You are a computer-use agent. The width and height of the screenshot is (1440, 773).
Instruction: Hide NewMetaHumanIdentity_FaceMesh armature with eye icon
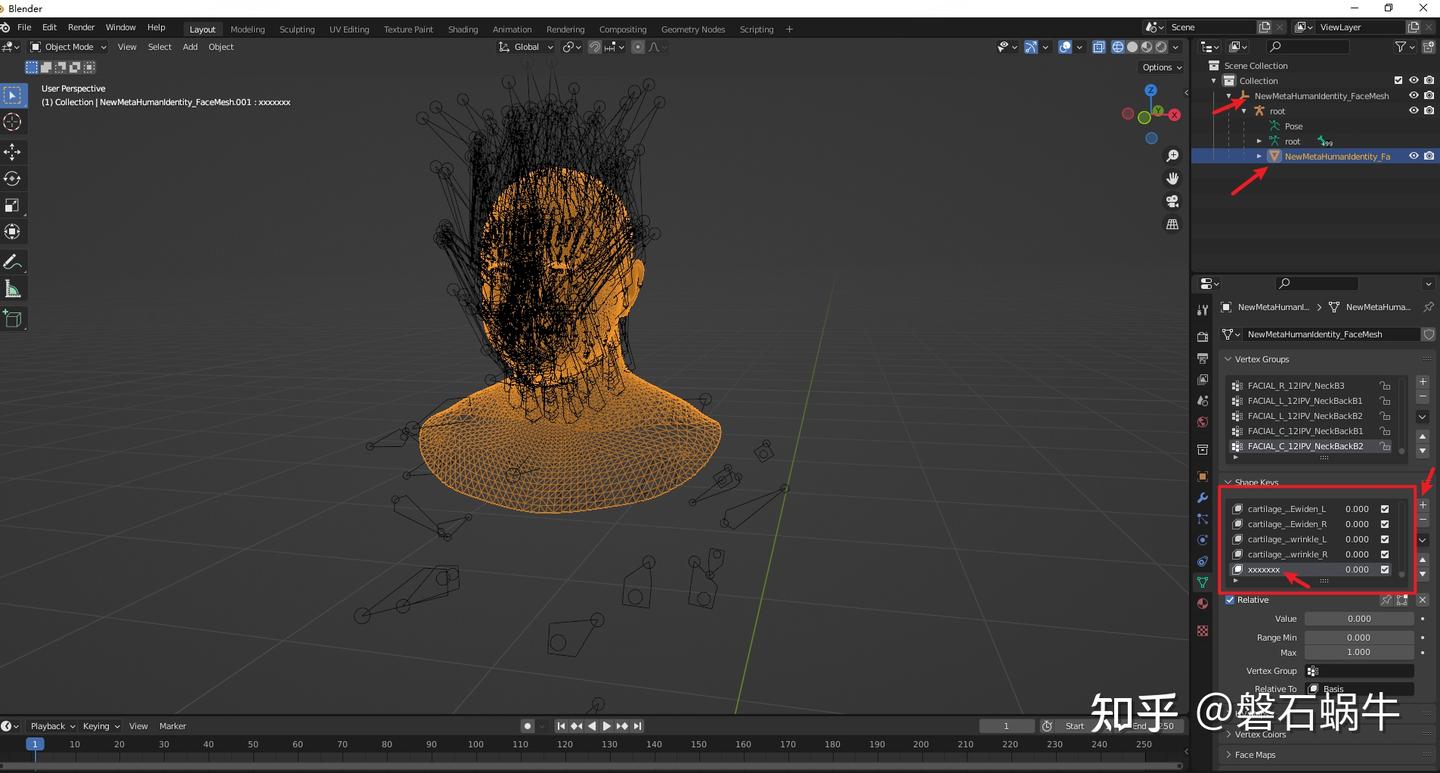[1414, 96]
